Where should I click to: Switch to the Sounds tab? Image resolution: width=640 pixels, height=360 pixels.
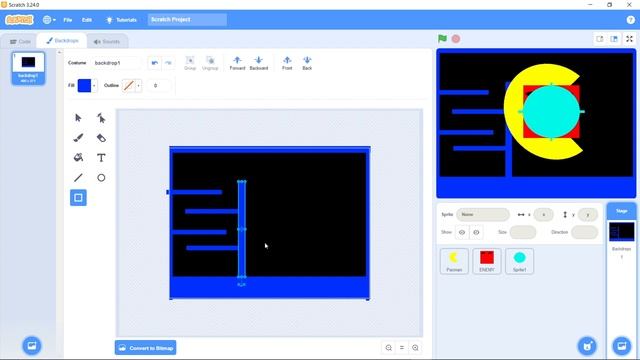[107, 41]
